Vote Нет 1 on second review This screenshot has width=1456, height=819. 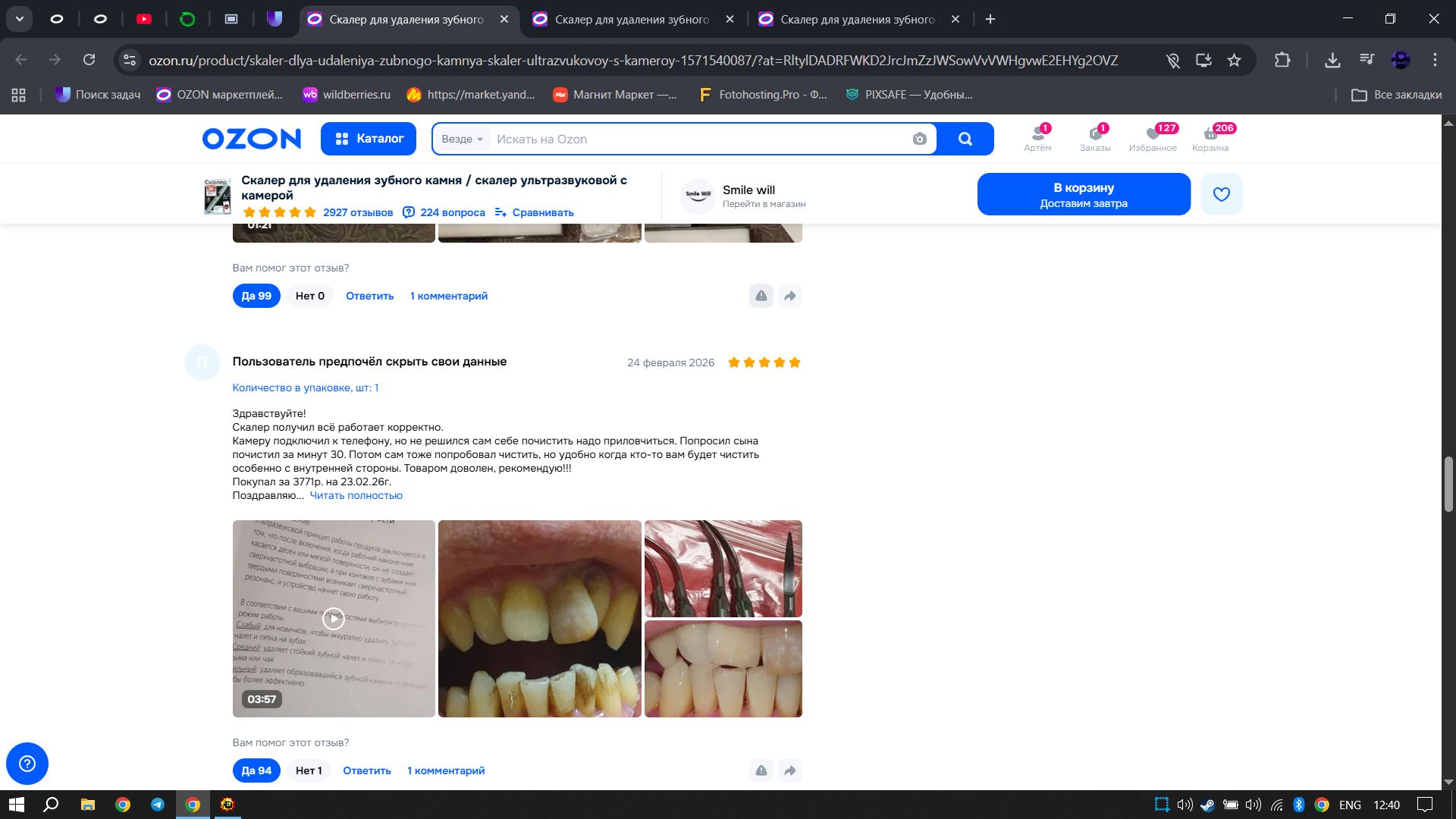pos(309,770)
